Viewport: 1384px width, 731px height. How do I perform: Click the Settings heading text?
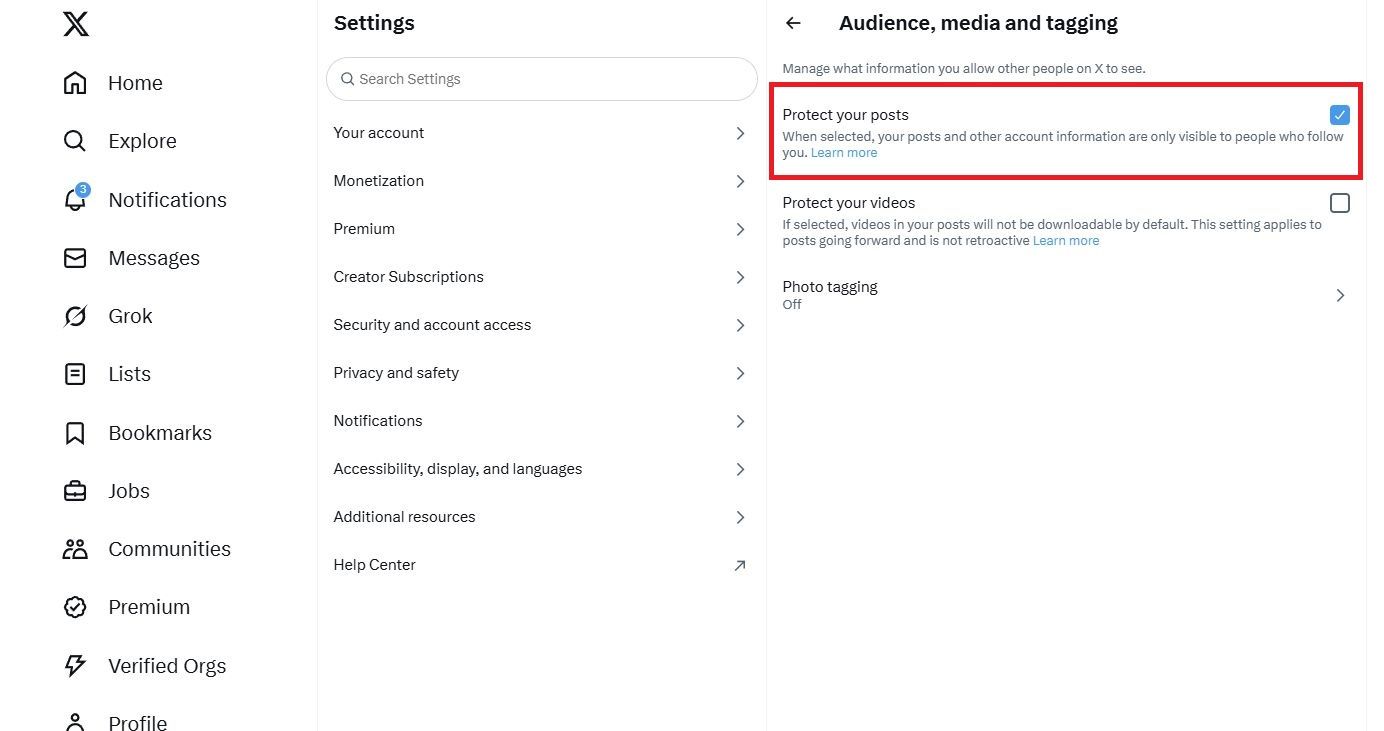click(374, 23)
